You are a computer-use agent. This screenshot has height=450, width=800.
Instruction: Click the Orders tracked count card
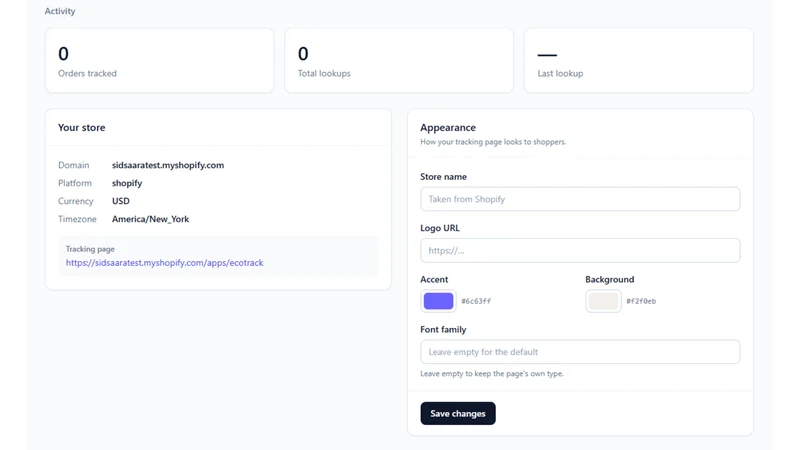[159, 60]
